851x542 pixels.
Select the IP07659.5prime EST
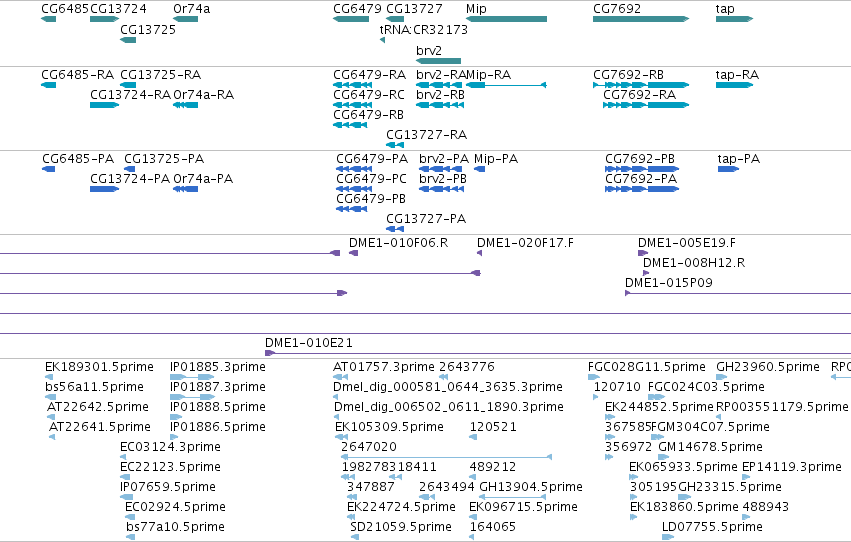pyautogui.click(x=126, y=497)
